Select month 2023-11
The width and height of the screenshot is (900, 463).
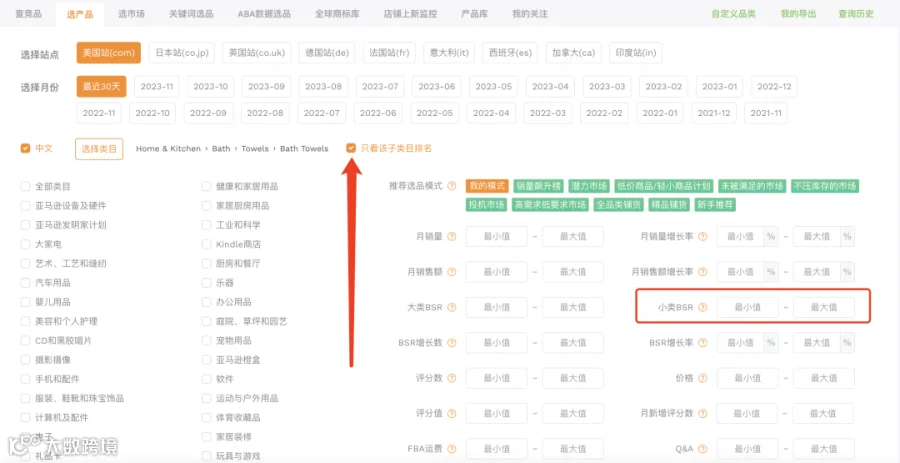157,87
